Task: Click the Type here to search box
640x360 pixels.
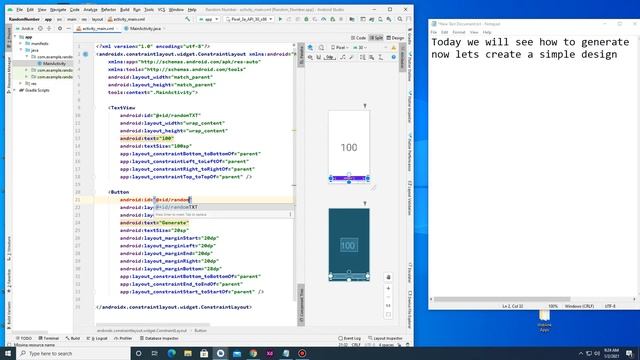Action: [x=73, y=353]
